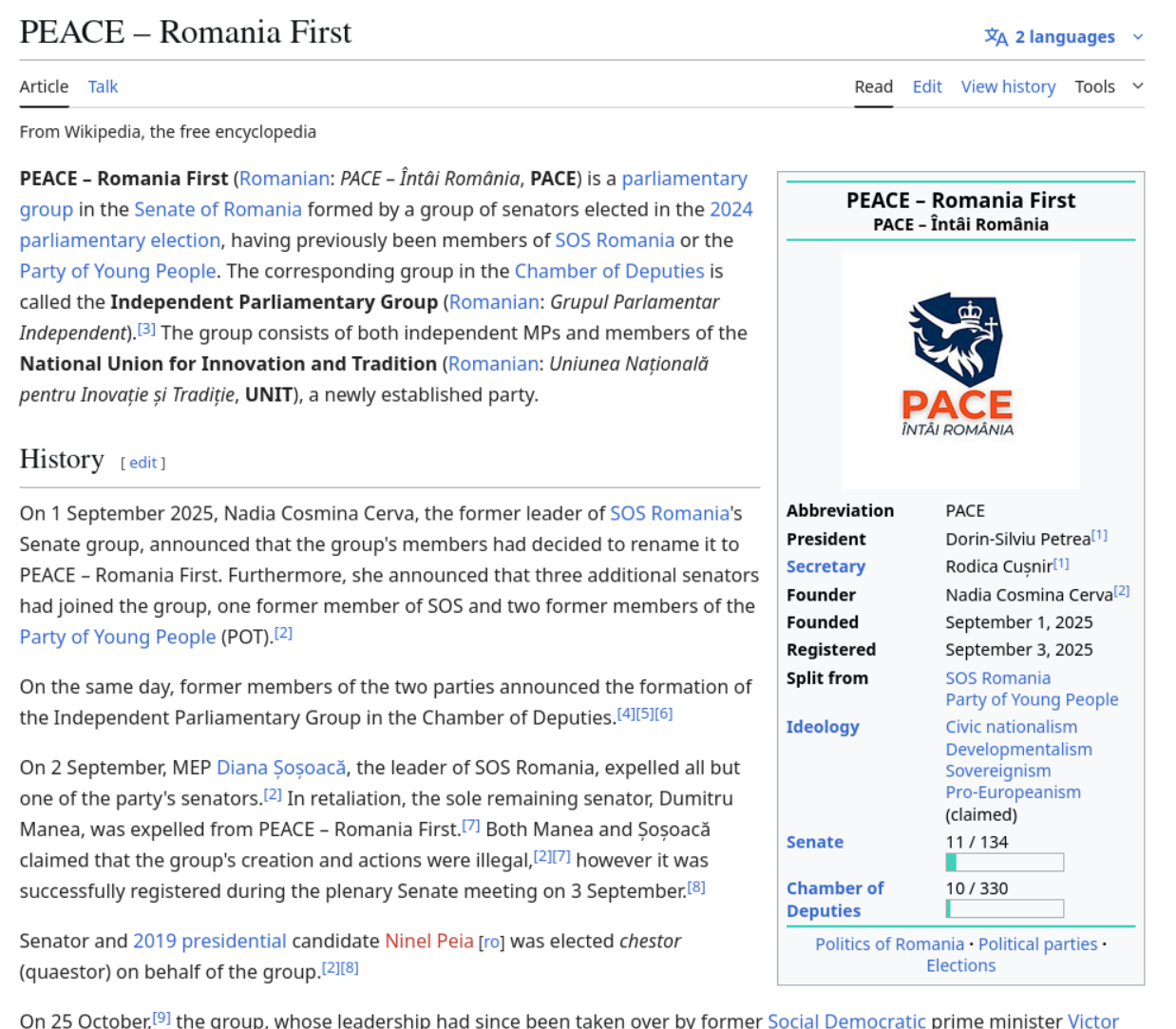Open the Romanian link before Grupul Parlamentar
The height and width of the screenshot is (1029, 1176).
point(494,302)
